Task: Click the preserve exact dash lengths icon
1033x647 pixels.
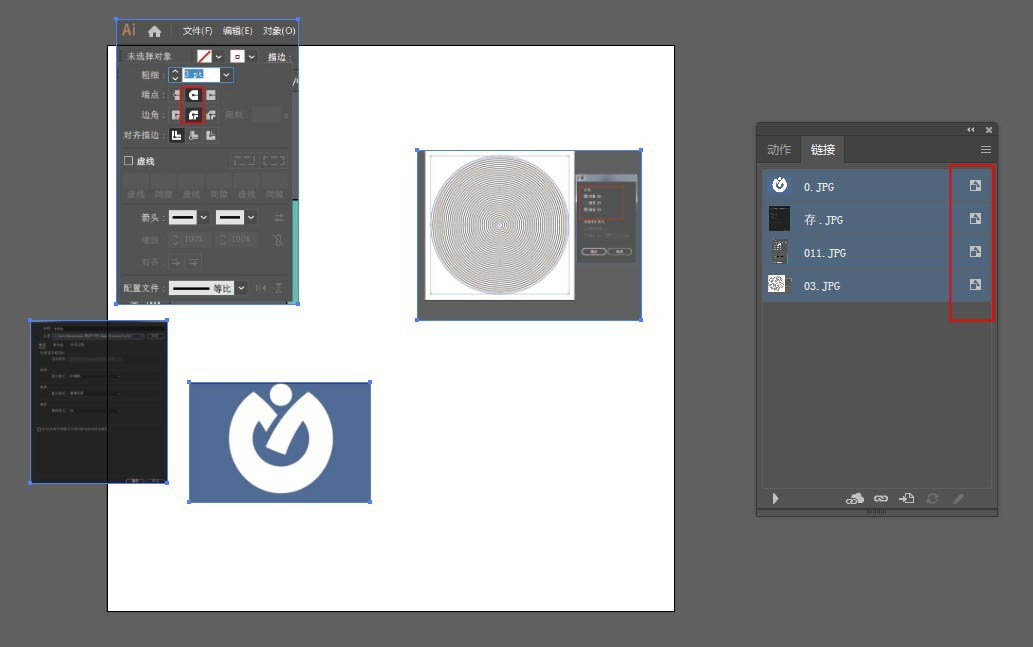Action: pyautogui.click(x=244, y=160)
